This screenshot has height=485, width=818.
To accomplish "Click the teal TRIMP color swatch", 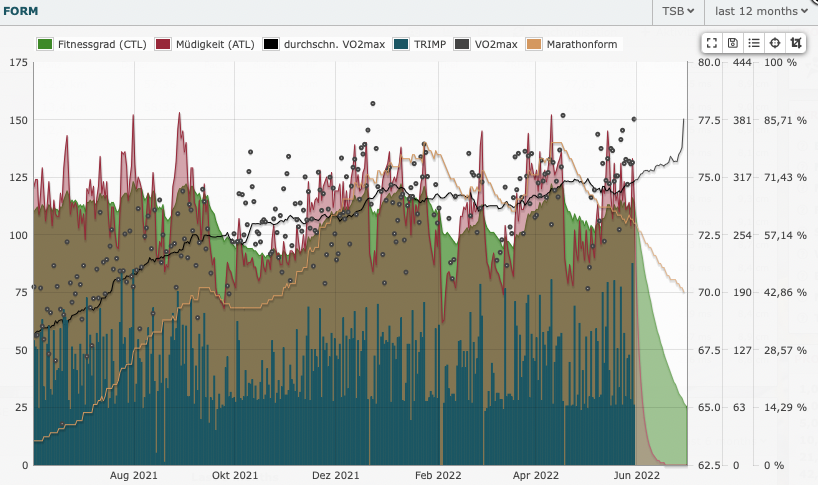I will coord(401,44).
